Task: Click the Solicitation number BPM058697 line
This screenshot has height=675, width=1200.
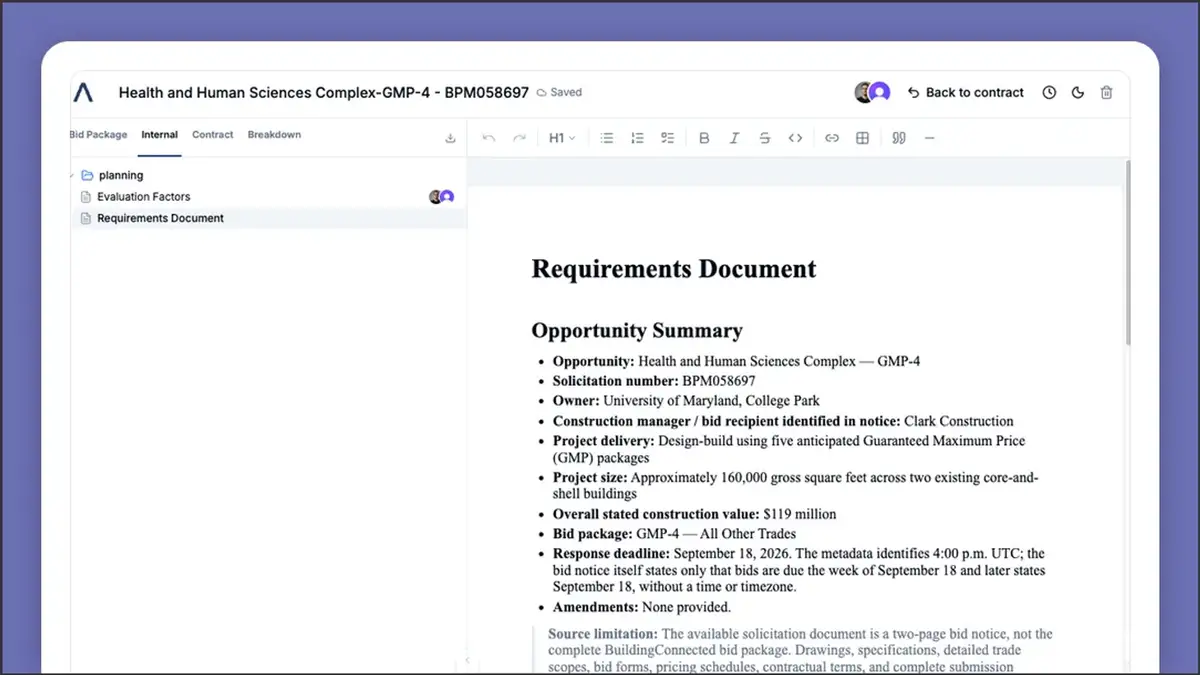Action: (654, 381)
